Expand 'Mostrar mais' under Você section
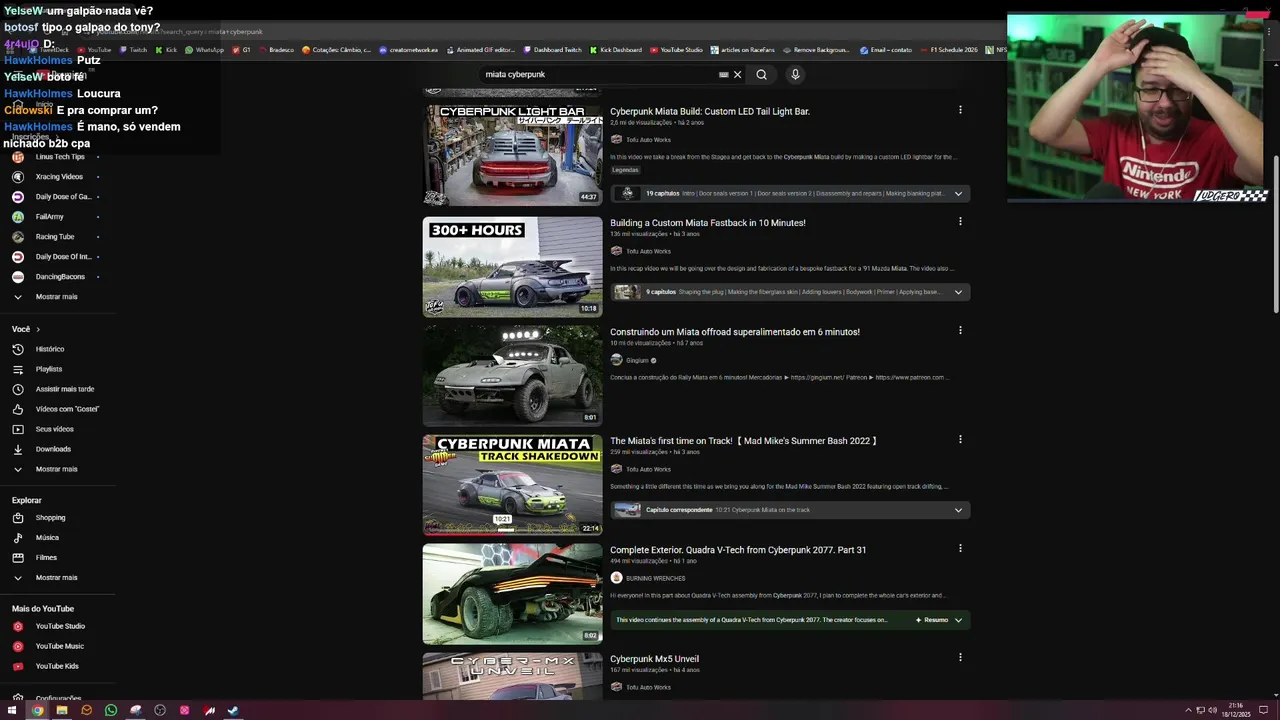Screen dimensions: 1280x720 (x=56, y=469)
